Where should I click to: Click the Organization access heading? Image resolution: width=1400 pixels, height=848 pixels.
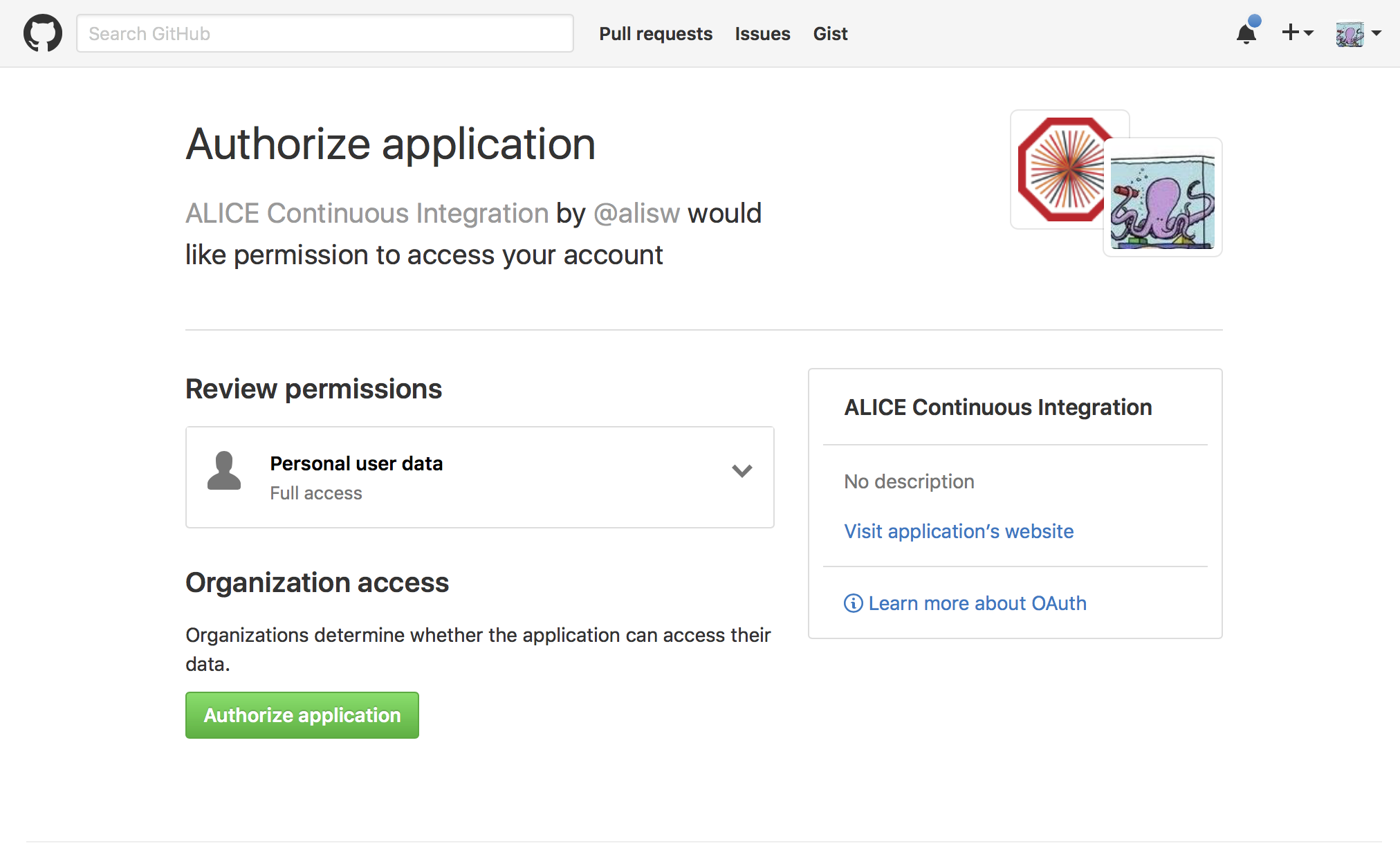[x=317, y=582]
